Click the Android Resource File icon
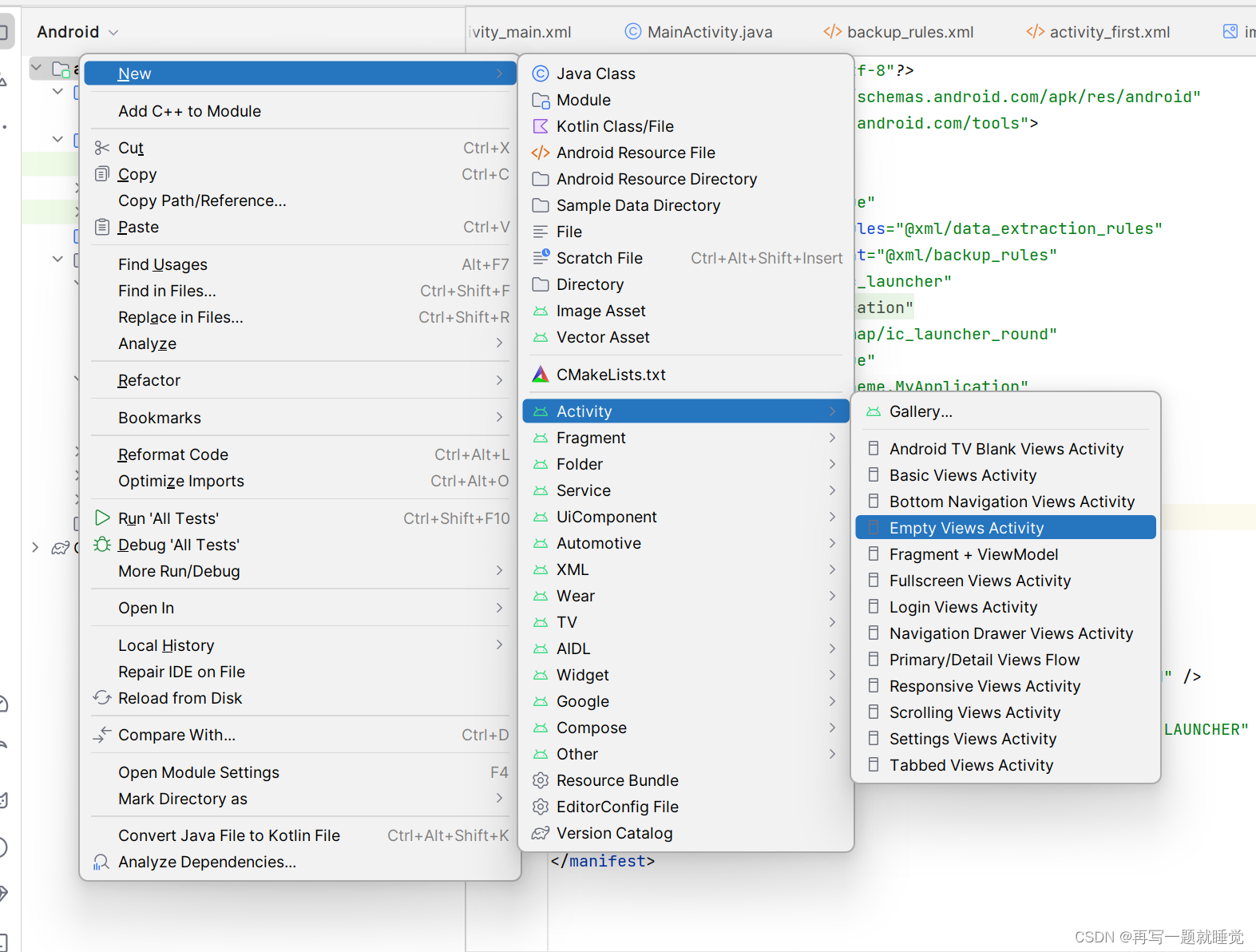1256x952 pixels. pyautogui.click(x=541, y=153)
